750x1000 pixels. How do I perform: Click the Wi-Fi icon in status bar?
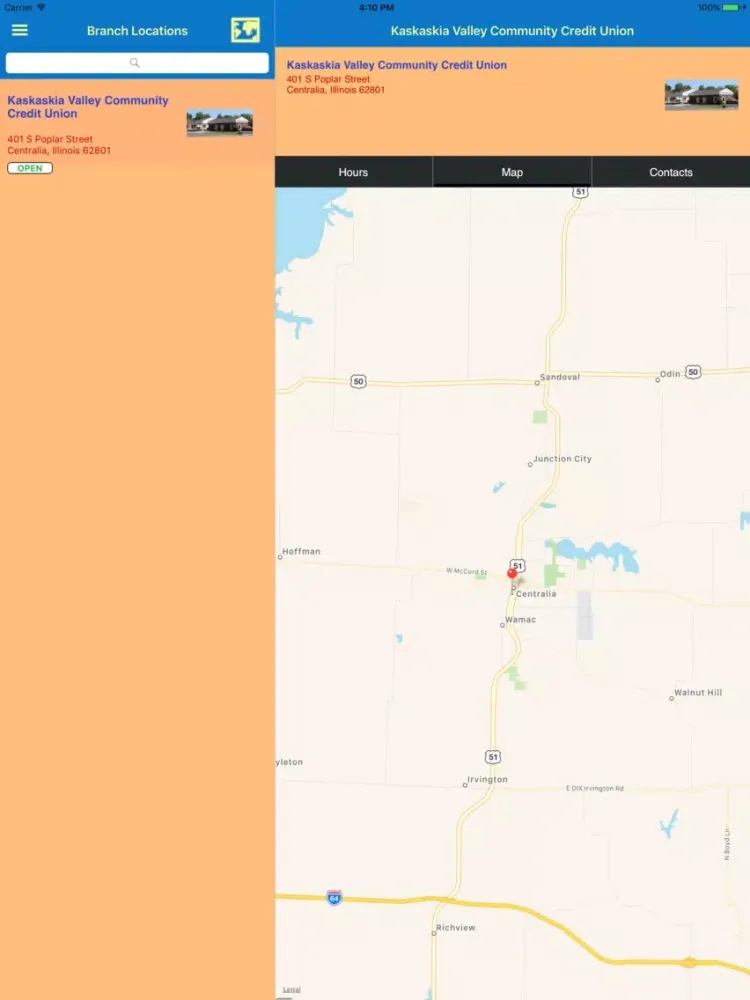(41, 7)
